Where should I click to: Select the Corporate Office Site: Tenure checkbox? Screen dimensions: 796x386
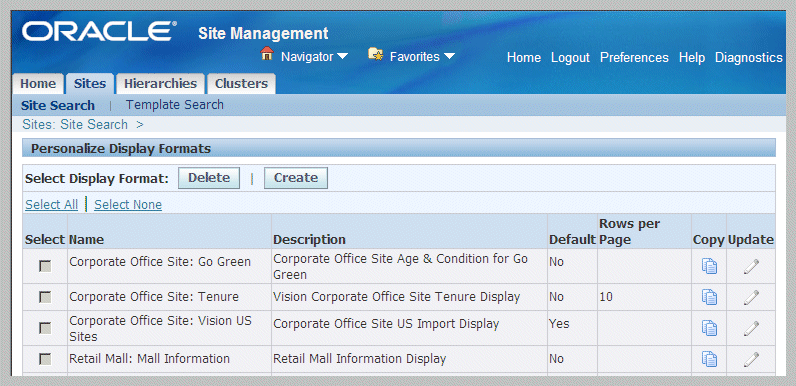tap(45, 298)
